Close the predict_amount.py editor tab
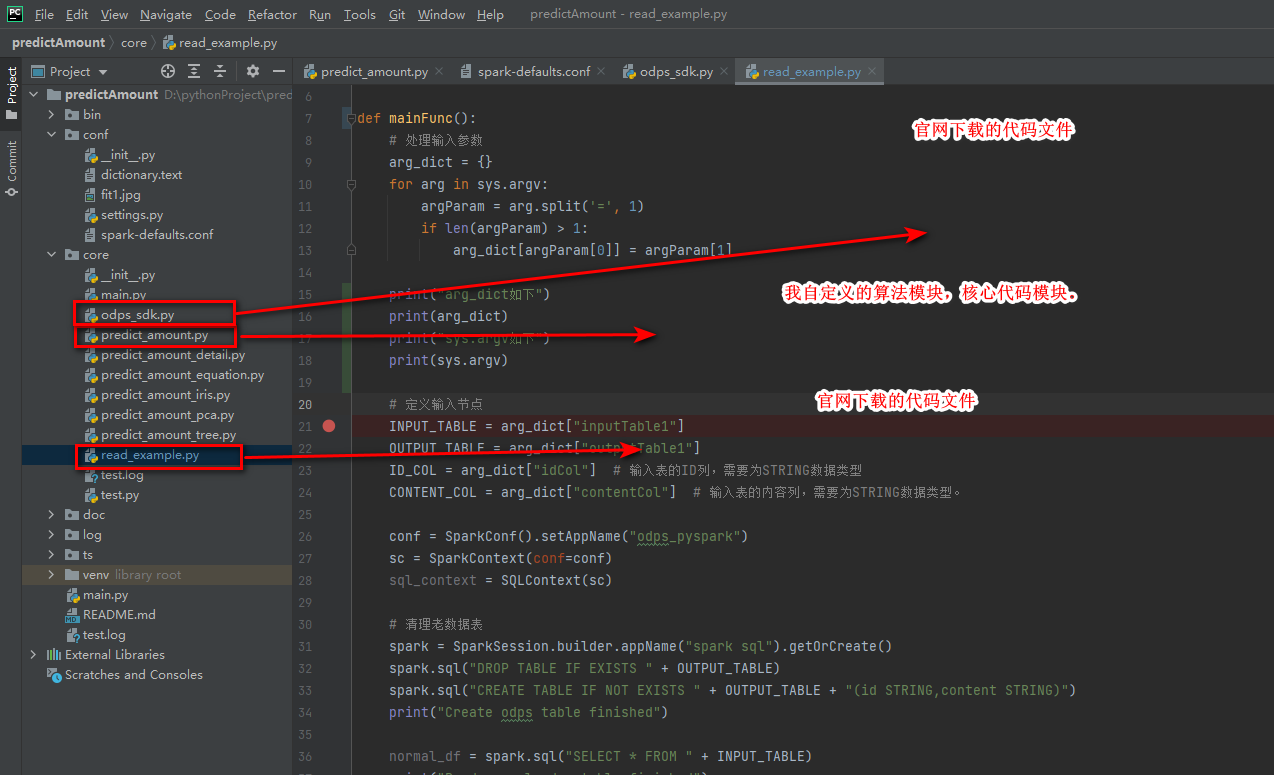1274x775 pixels. click(440, 72)
